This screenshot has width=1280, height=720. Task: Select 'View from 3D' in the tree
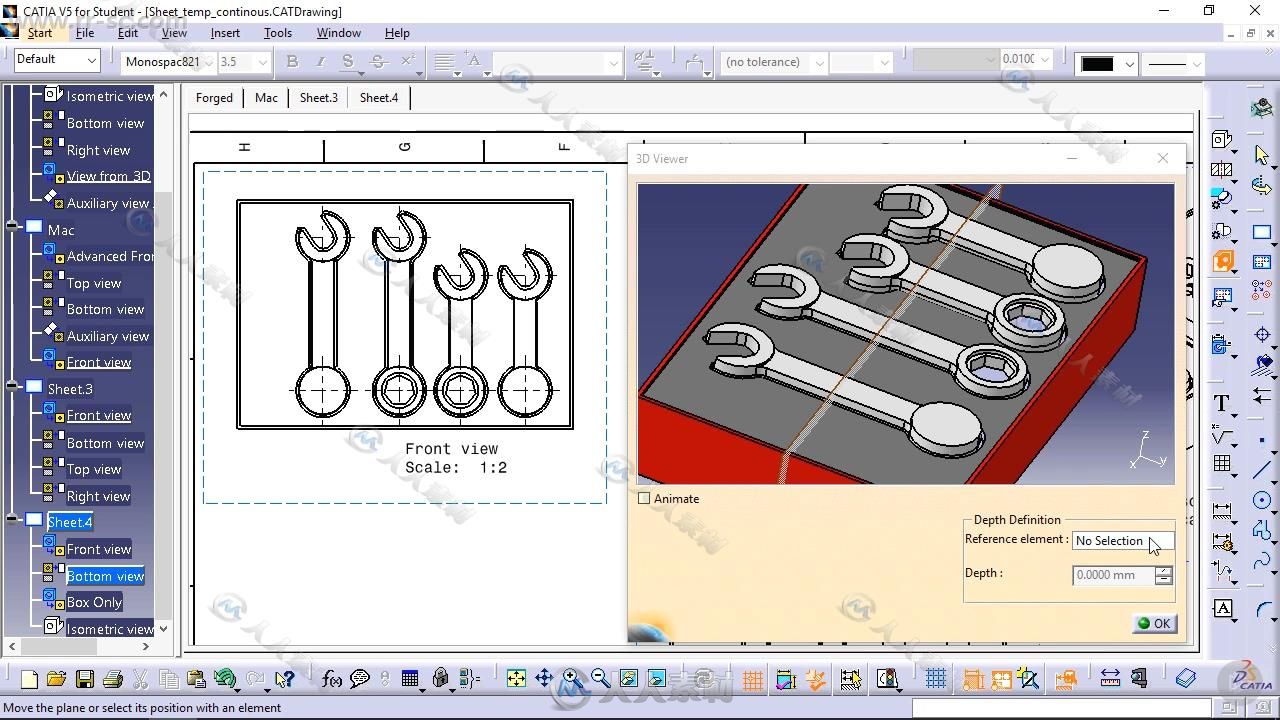(x=108, y=176)
